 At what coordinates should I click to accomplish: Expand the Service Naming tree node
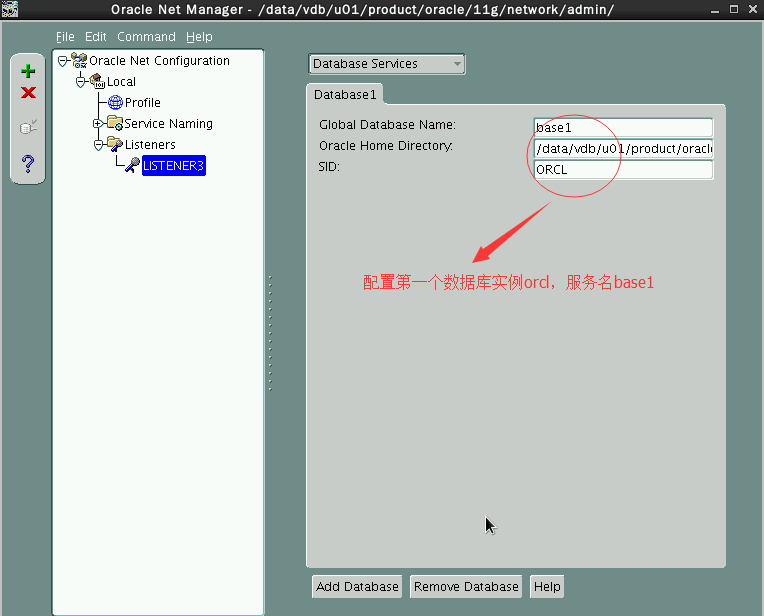97,123
